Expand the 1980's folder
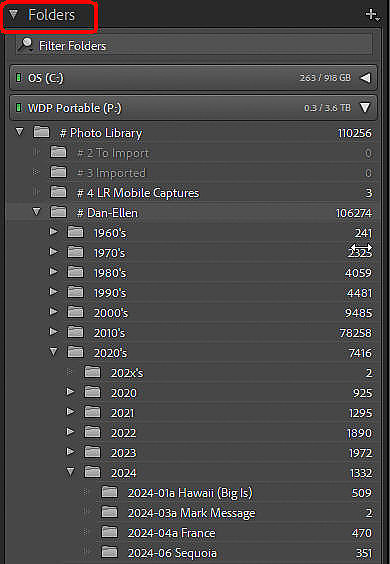The height and width of the screenshot is (564, 390). coord(54,272)
